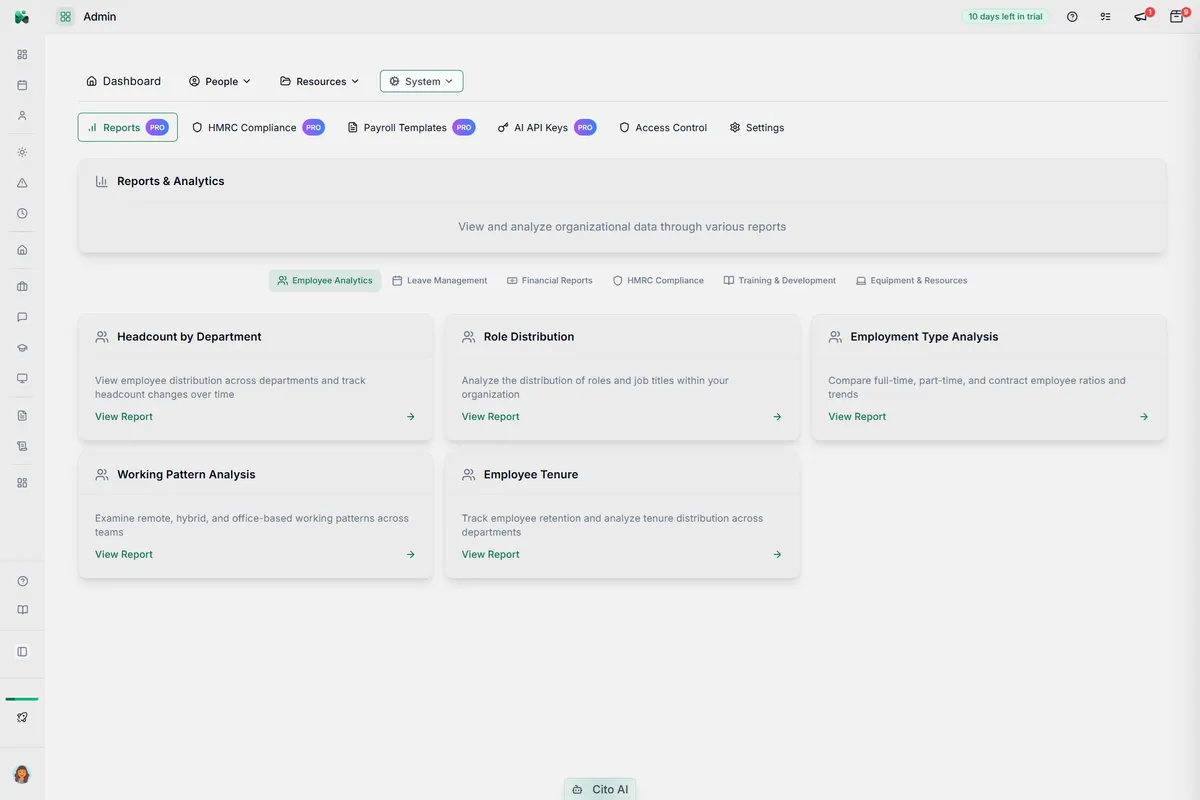1200x800 pixels.
Task: Switch to Financial Reports category
Action: click(x=550, y=281)
